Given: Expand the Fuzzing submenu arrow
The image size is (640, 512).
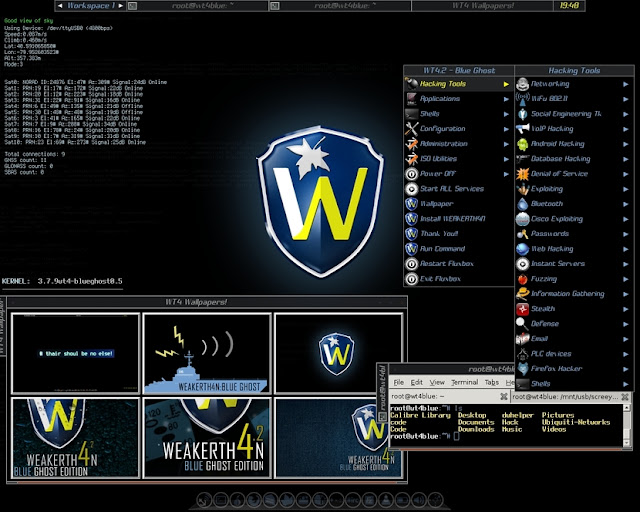Looking at the screenshot, I should tap(626, 279).
